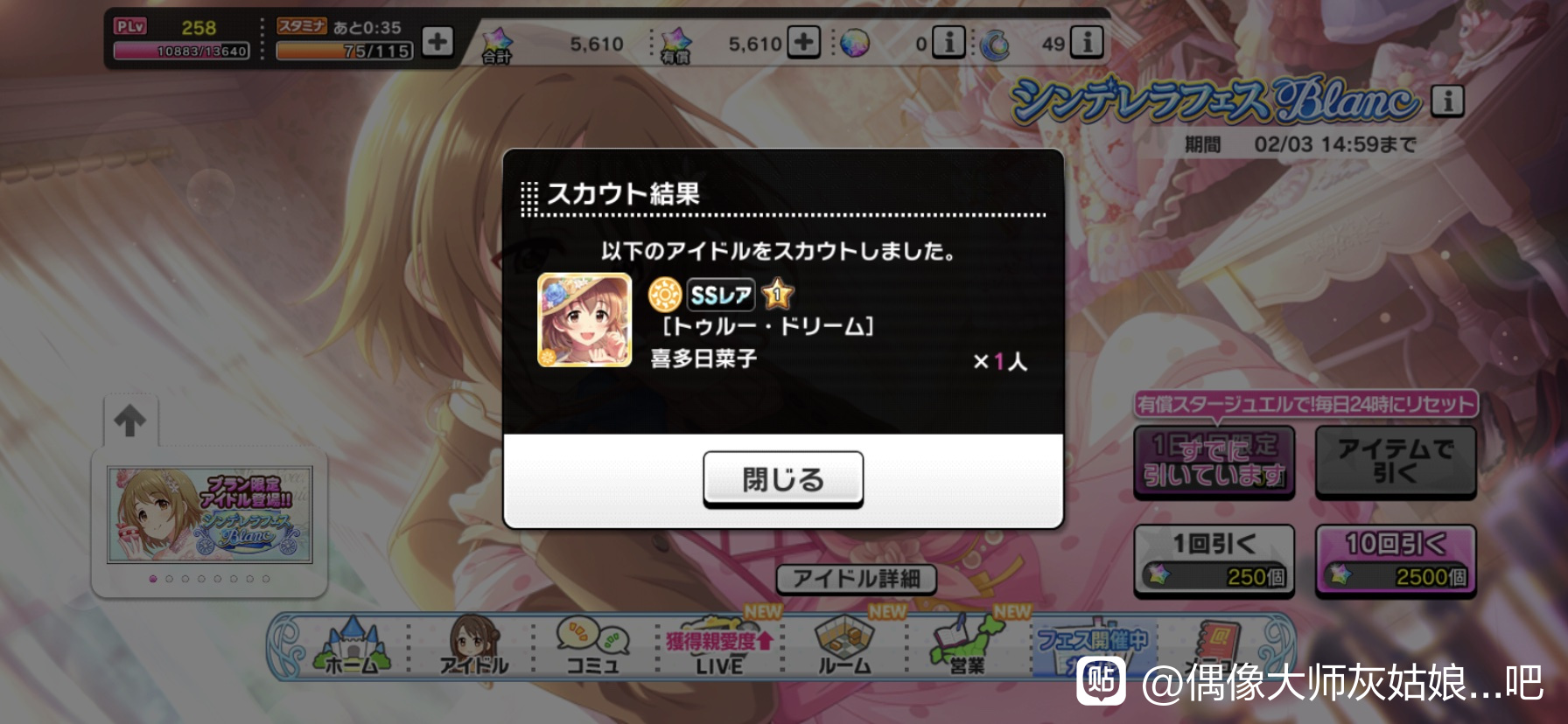Open アイドル詳細 details
Screen dimensions: 1568x724
pyautogui.click(x=857, y=579)
